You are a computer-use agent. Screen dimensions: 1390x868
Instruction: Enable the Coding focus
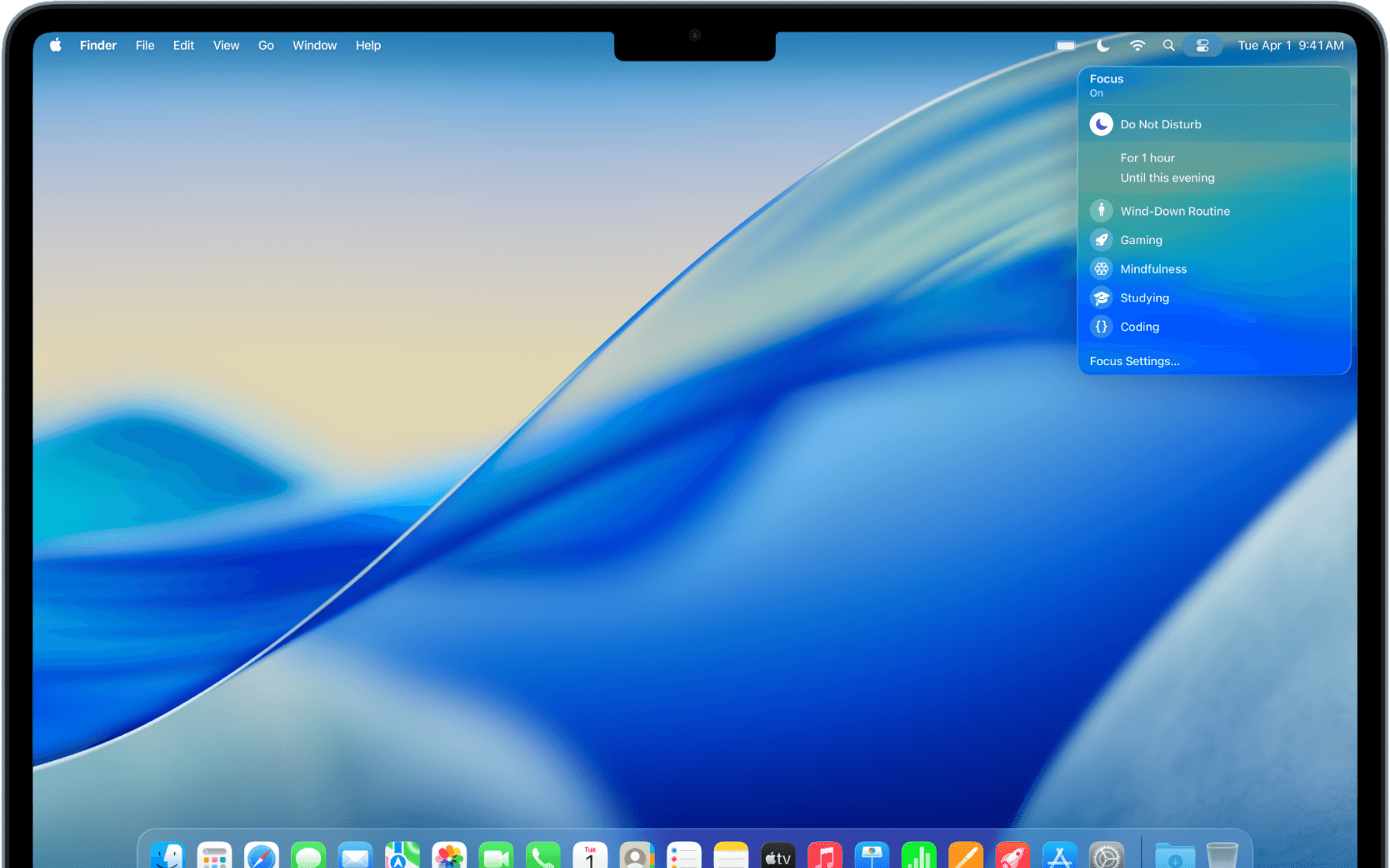coord(1214,327)
